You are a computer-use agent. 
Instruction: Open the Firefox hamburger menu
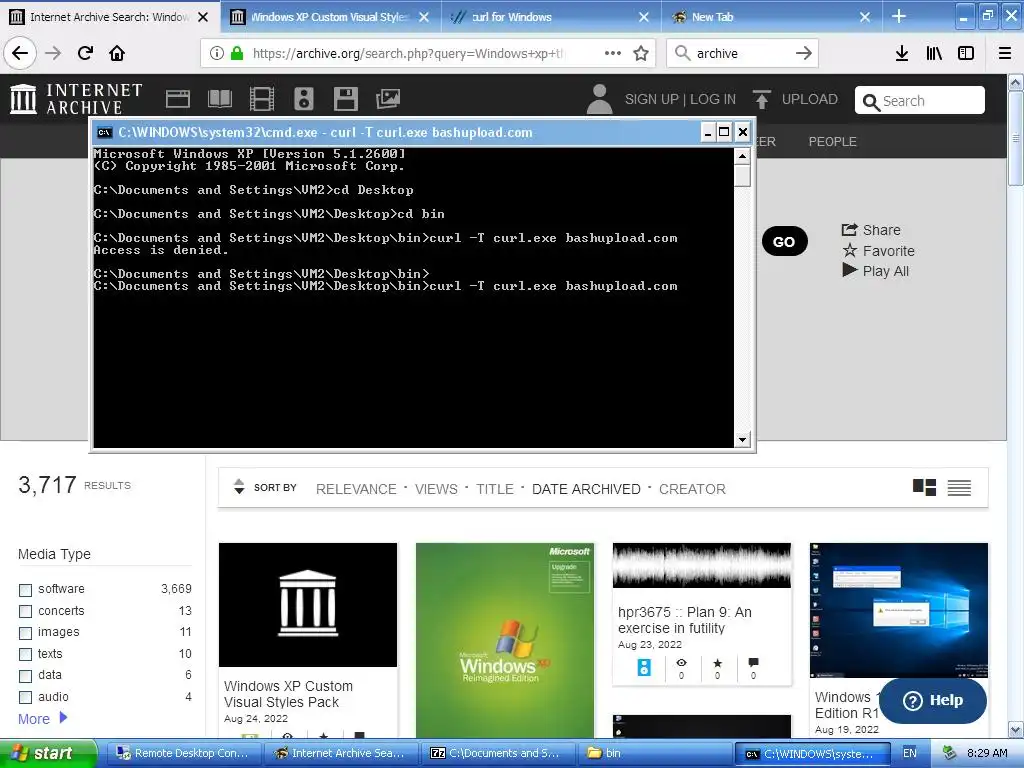pos(1004,53)
